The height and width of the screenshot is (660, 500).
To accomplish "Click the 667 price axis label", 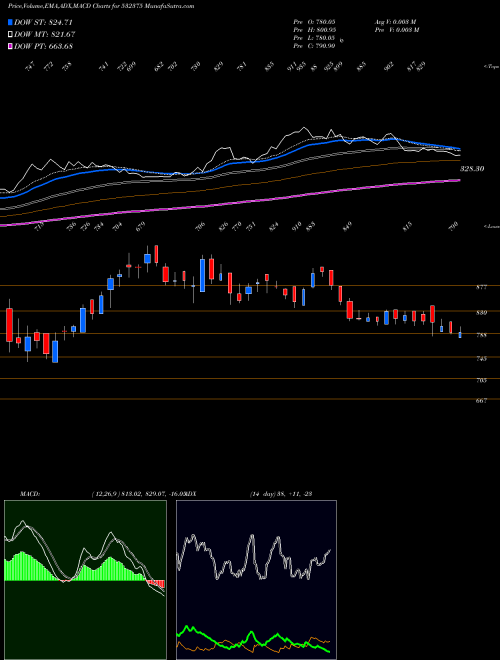I will [481, 401].
